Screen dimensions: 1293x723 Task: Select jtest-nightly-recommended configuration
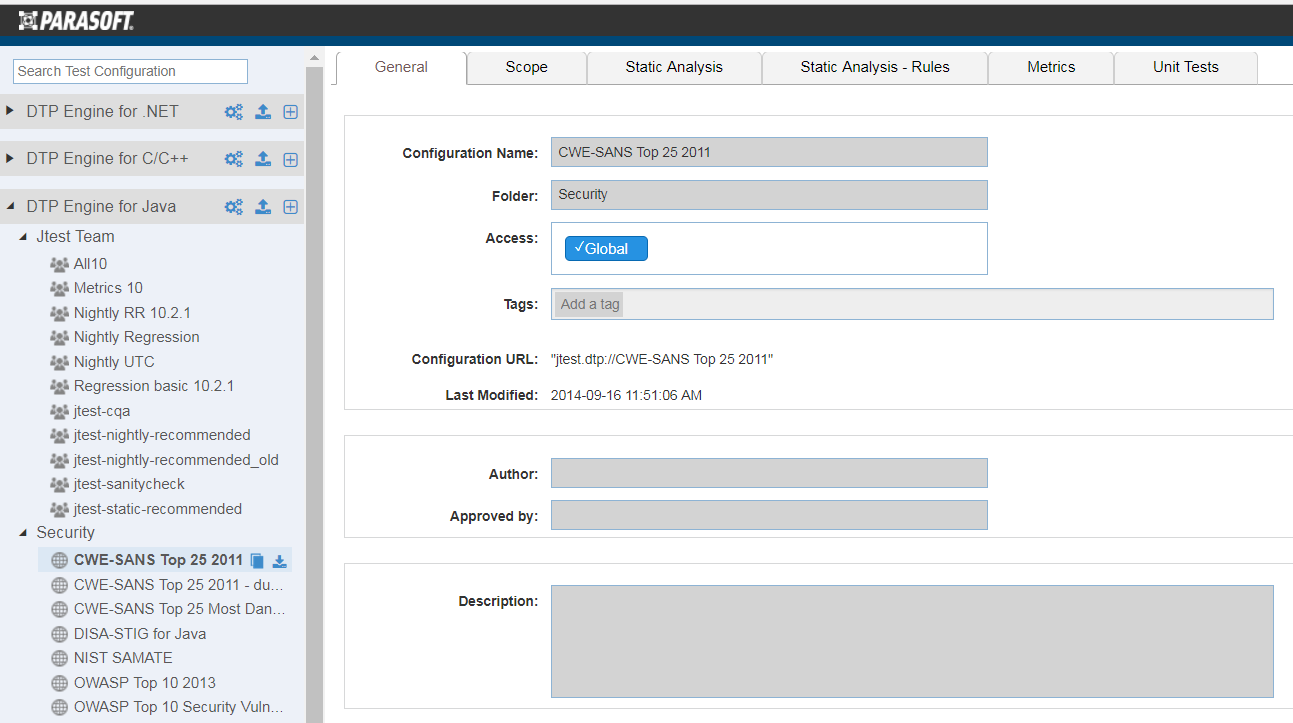(x=162, y=435)
